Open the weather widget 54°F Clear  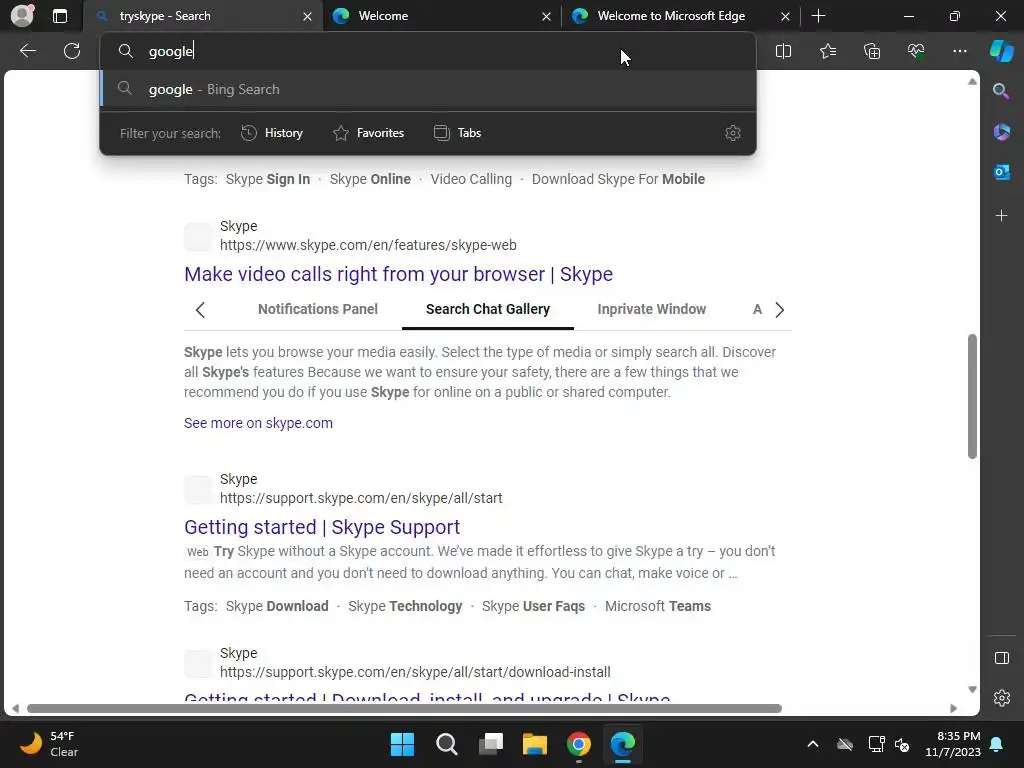click(50, 744)
